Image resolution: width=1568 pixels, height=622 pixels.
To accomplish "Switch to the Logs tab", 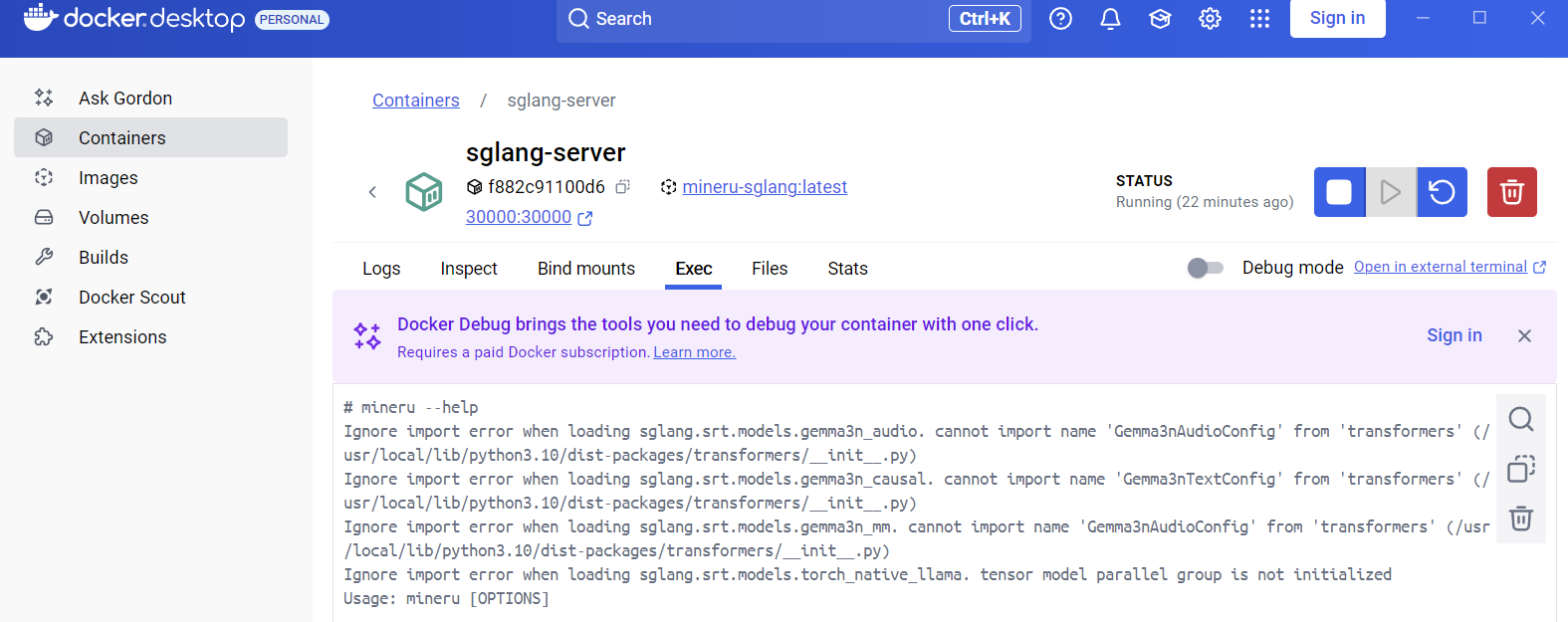I will 381,269.
